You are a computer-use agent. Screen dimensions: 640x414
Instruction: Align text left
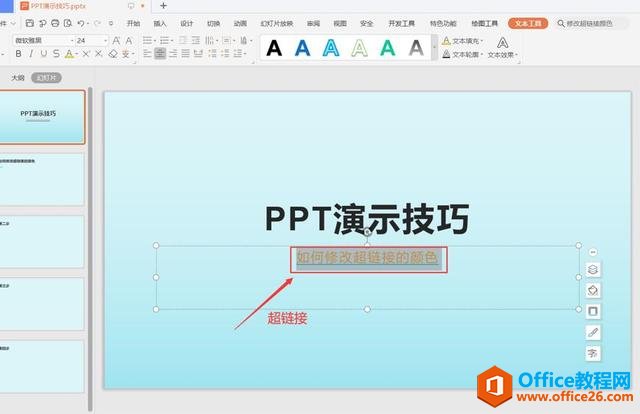click(147, 53)
